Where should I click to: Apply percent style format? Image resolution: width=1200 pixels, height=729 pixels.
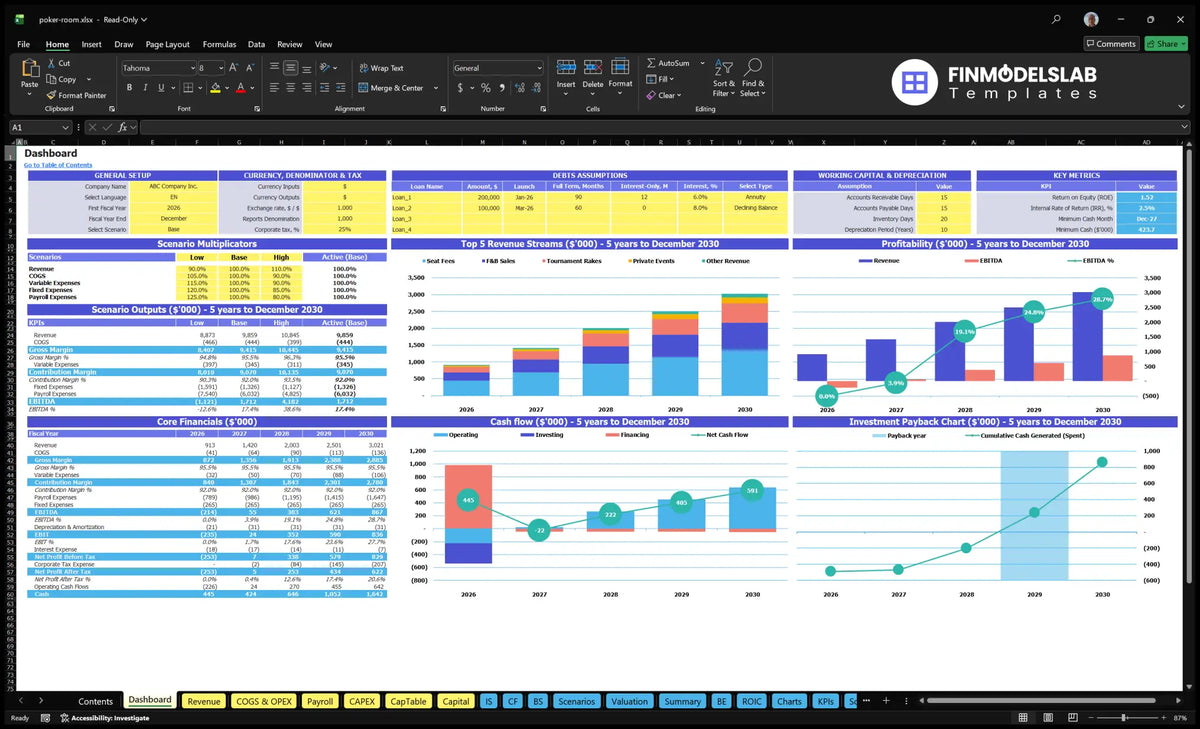(486, 88)
